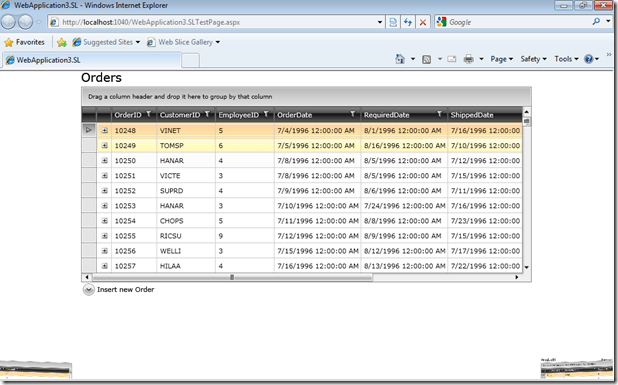The width and height of the screenshot is (618, 385).
Task: Open Print options dropdown arrow
Action: click(x=481, y=59)
